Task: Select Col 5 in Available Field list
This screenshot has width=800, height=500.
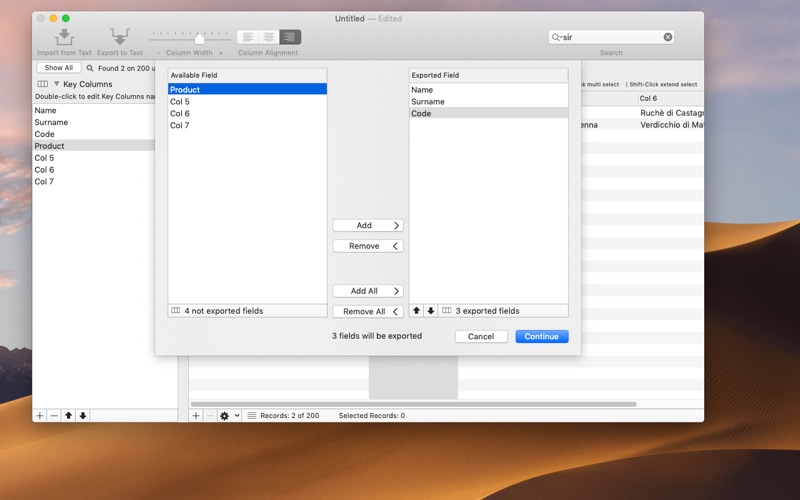Action: pyautogui.click(x=182, y=102)
